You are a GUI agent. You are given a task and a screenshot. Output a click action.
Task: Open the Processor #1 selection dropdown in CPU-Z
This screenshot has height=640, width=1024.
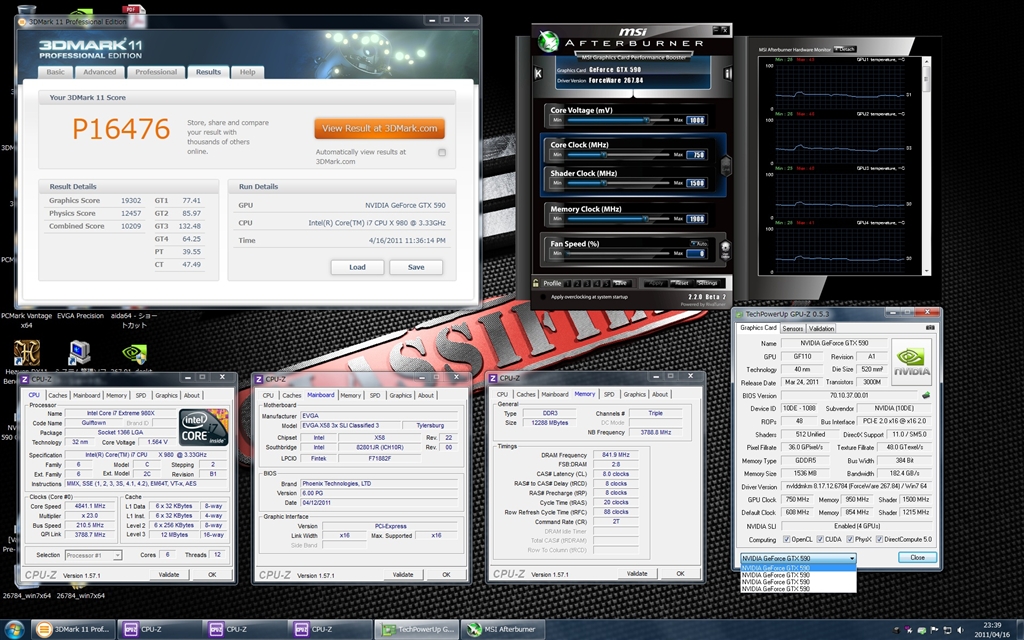point(93,555)
